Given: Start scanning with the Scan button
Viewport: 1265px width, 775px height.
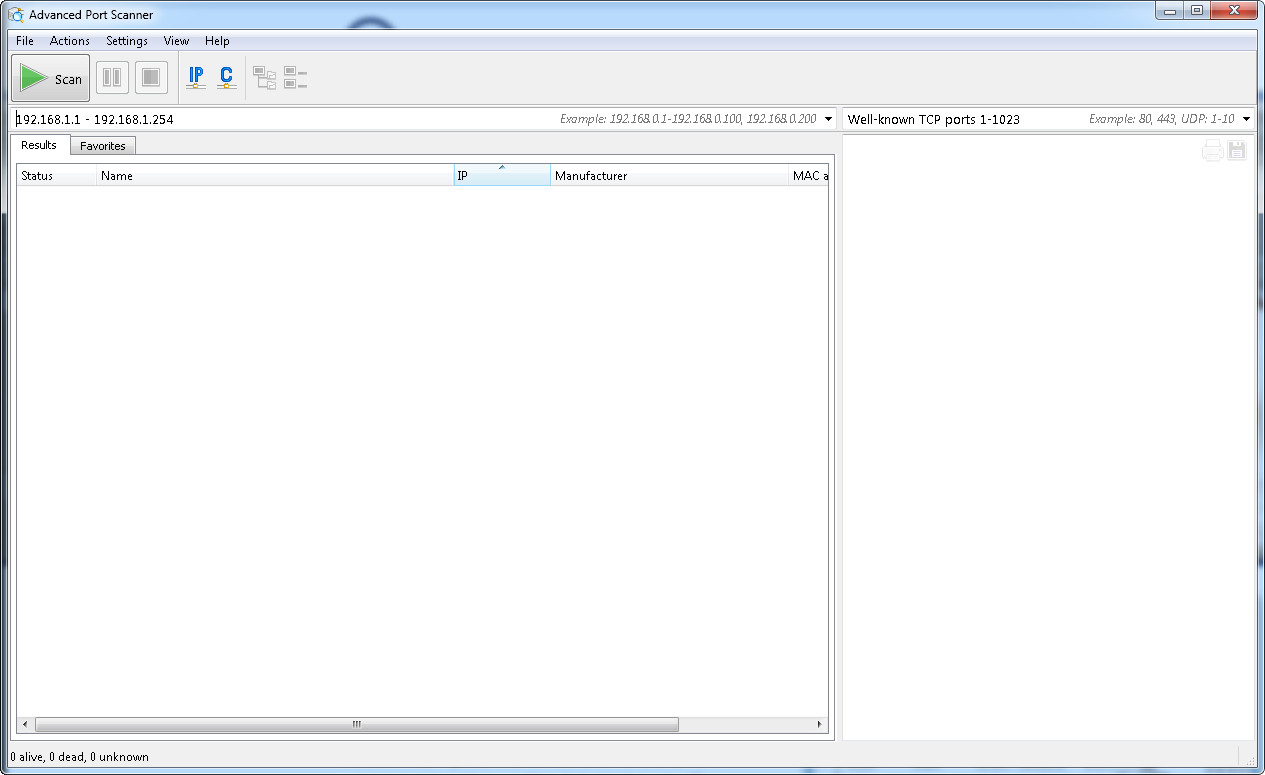Looking at the screenshot, I should click(x=51, y=78).
